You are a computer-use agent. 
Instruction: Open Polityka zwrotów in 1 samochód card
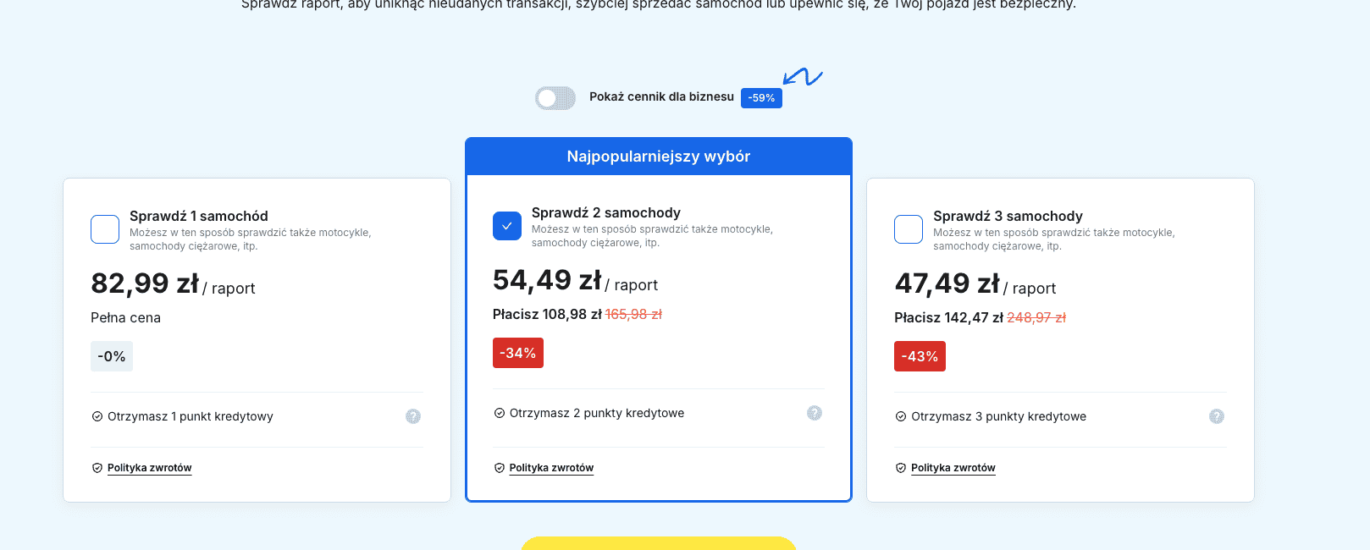[x=149, y=468]
